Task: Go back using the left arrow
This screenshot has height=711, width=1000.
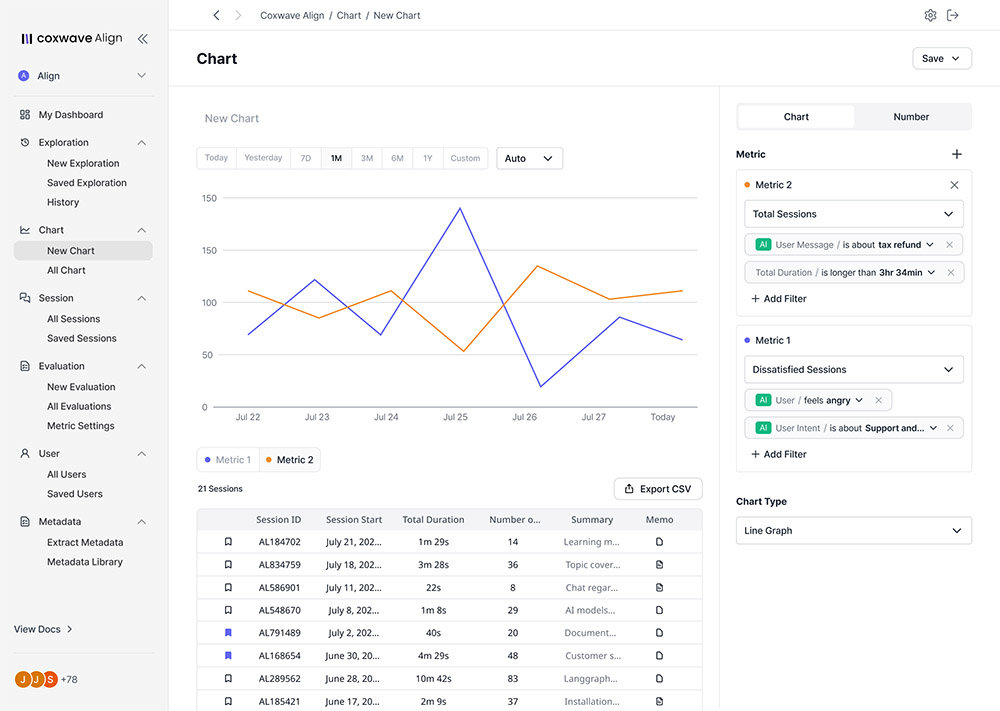Action: (x=216, y=16)
